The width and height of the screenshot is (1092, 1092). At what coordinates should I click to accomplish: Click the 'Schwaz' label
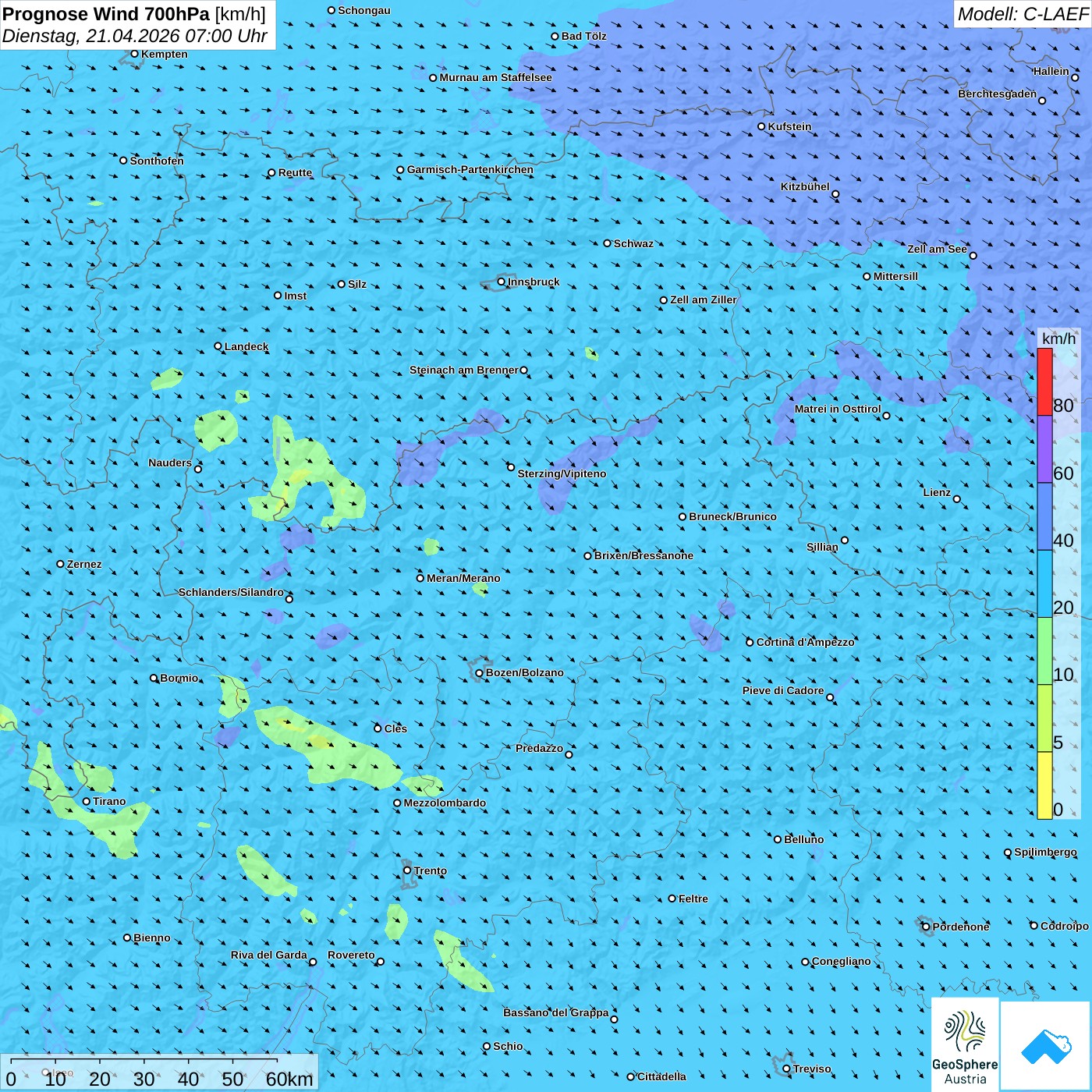(633, 243)
